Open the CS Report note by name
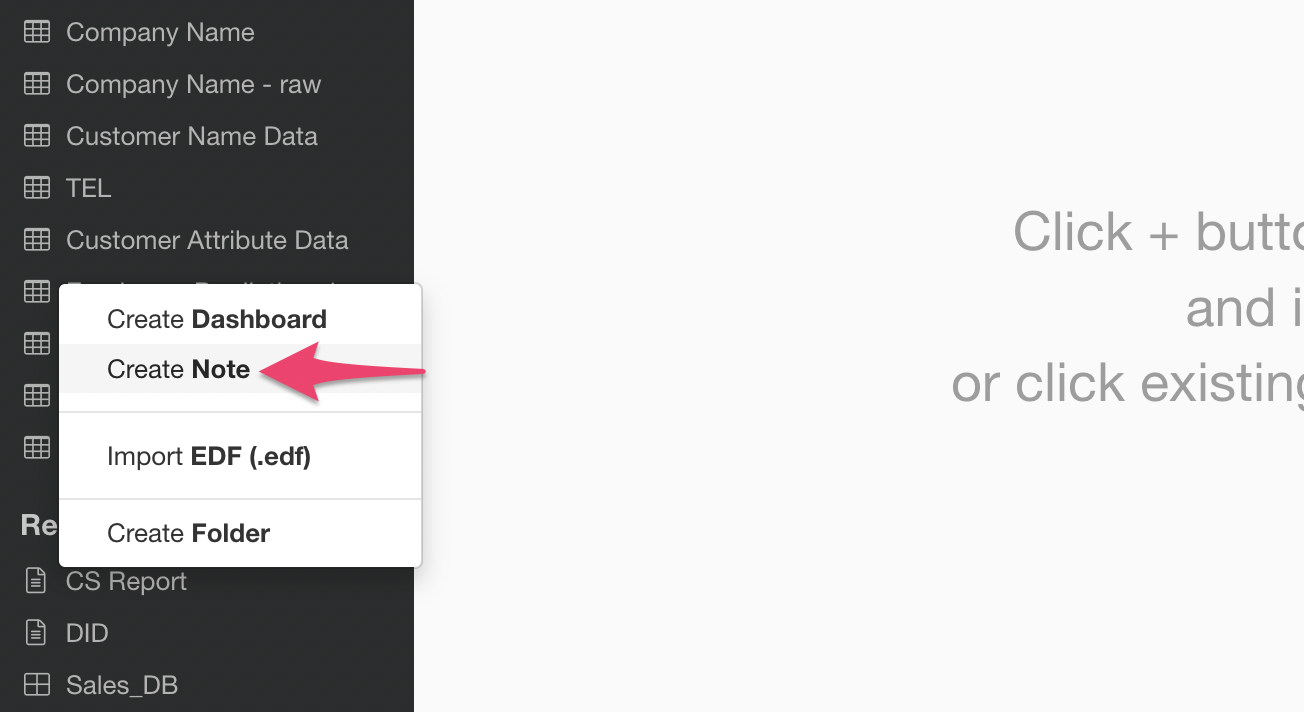 (126, 582)
